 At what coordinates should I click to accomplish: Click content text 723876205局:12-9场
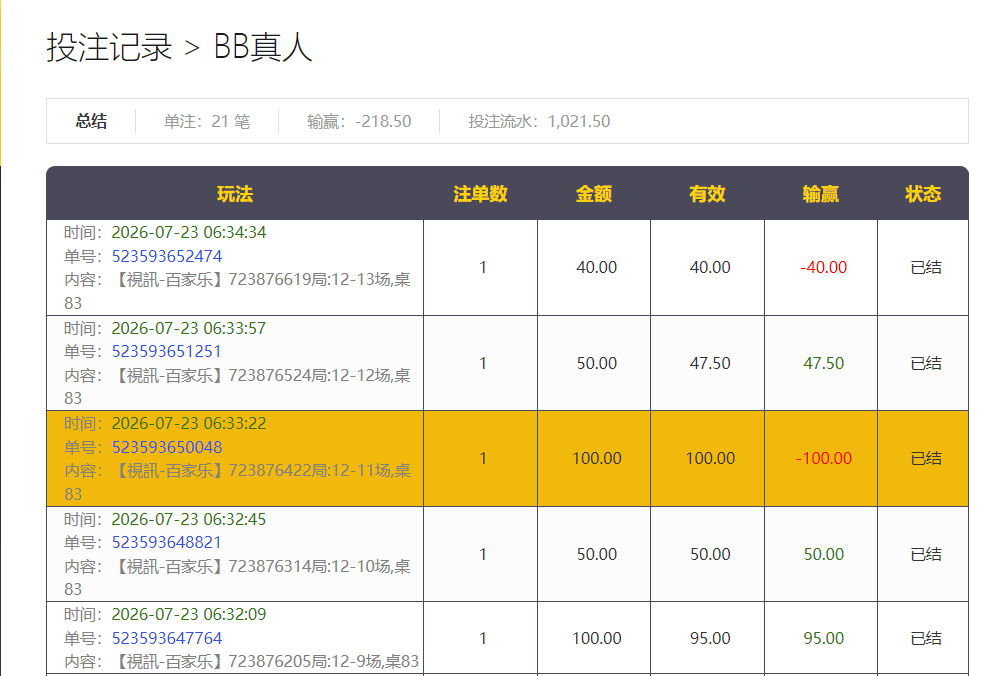tap(305, 661)
